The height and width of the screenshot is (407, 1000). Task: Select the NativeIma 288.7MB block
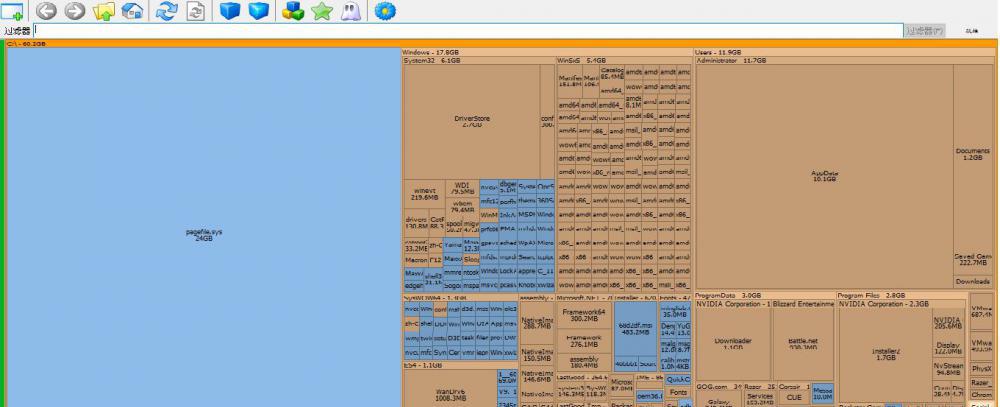(x=536, y=322)
